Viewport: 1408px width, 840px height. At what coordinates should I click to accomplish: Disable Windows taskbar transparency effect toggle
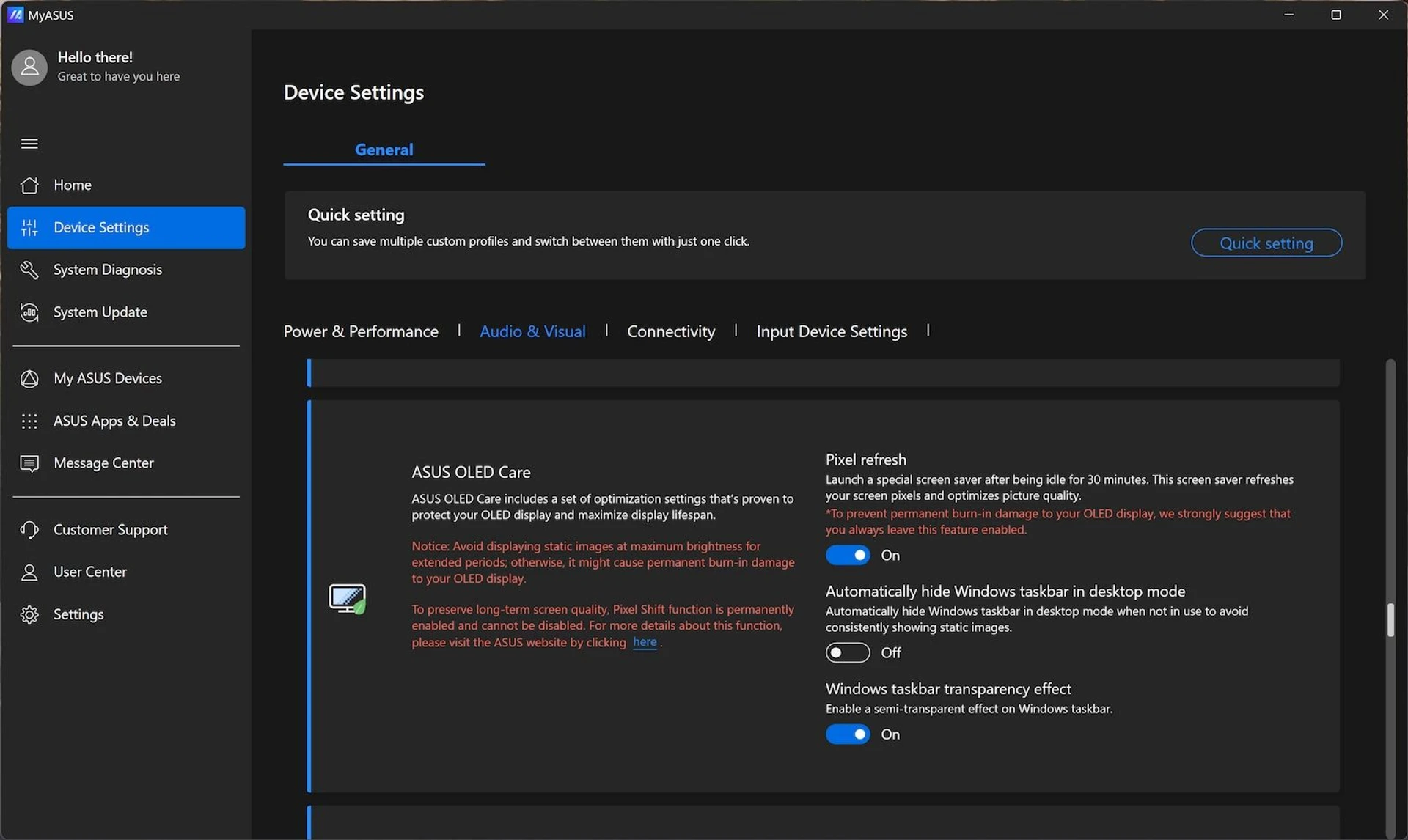point(848,734)
